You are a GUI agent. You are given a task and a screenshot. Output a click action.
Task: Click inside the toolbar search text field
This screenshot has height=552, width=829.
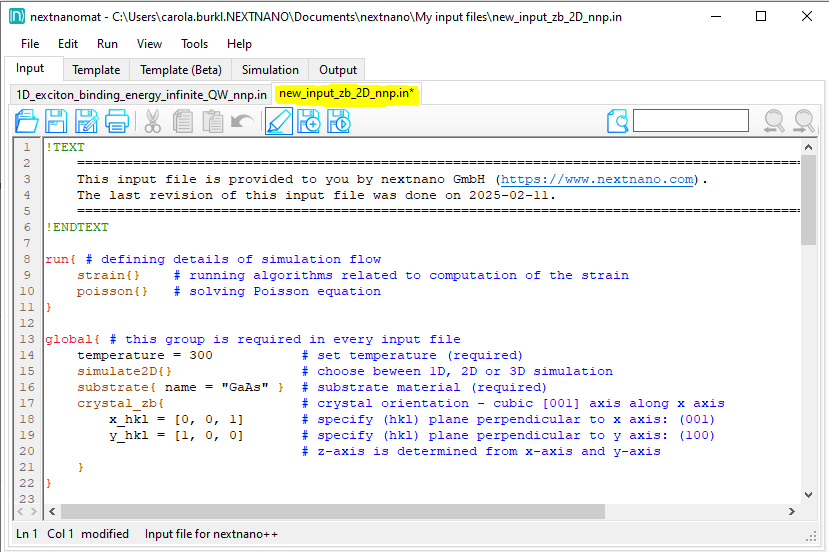[690, 121]
